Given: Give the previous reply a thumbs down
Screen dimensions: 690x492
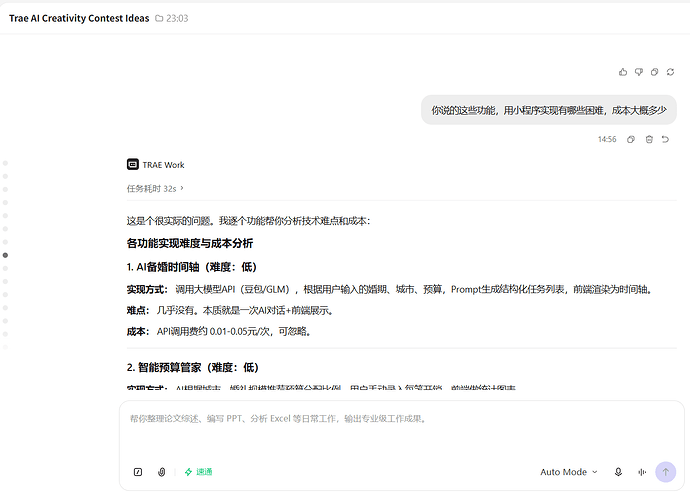Looking at the screenshot, I should [x=639, y=72].
